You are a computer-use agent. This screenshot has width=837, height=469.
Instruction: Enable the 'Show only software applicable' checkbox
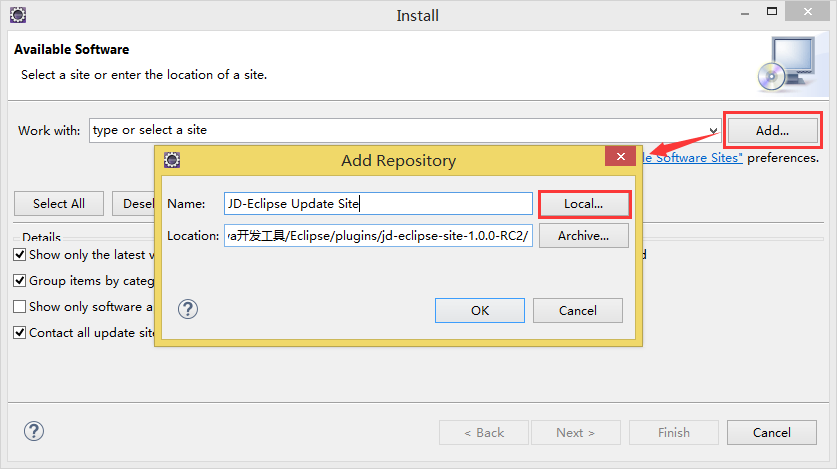(20, 307)
